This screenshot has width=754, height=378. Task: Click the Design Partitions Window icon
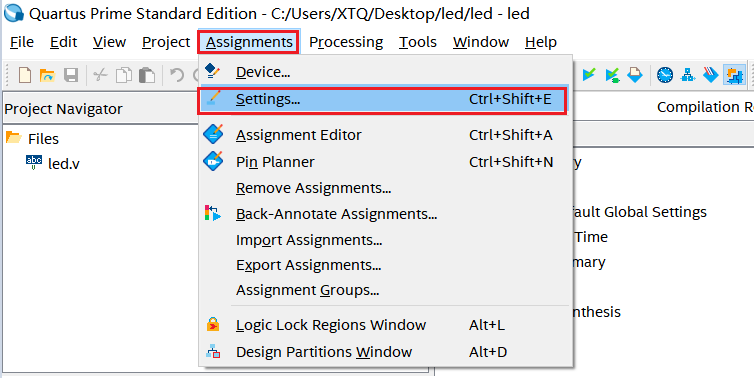(x=213, y=352)
